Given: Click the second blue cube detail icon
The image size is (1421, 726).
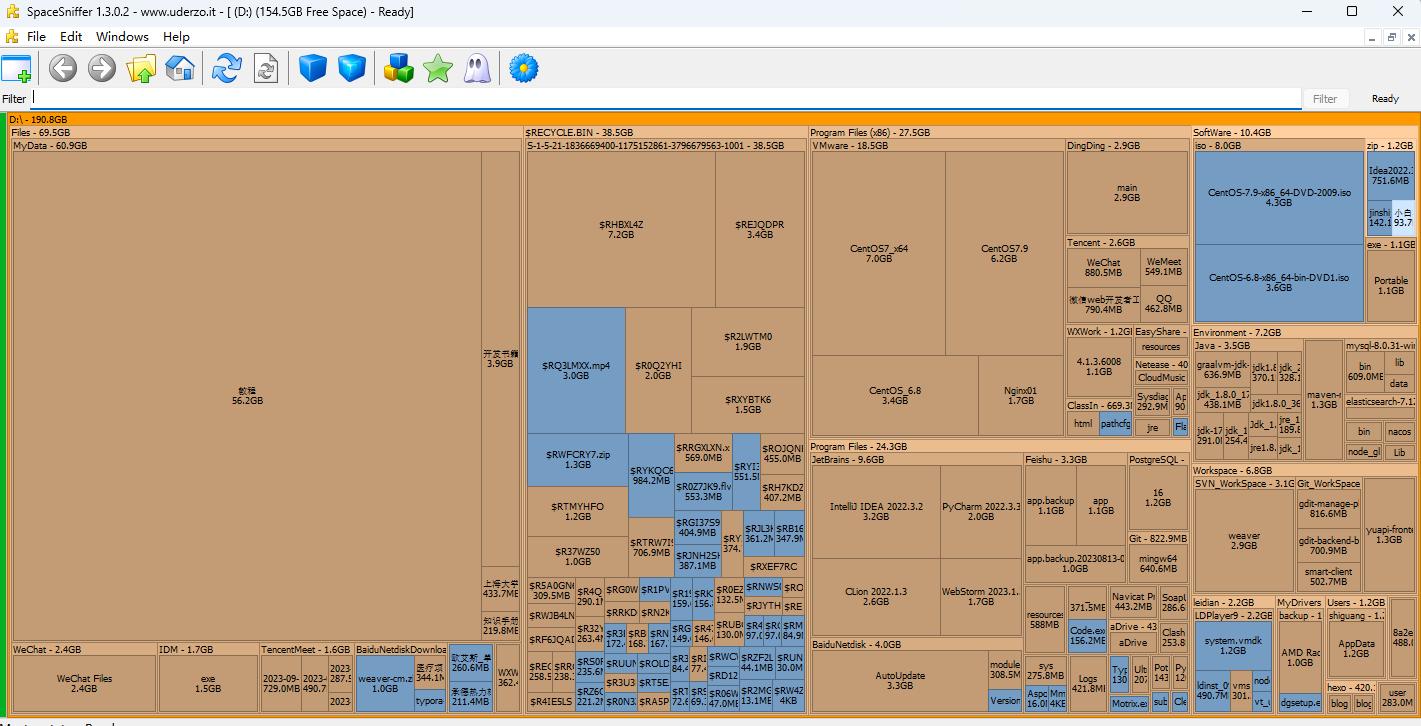Looking at the screenshot, I should 352,68.
